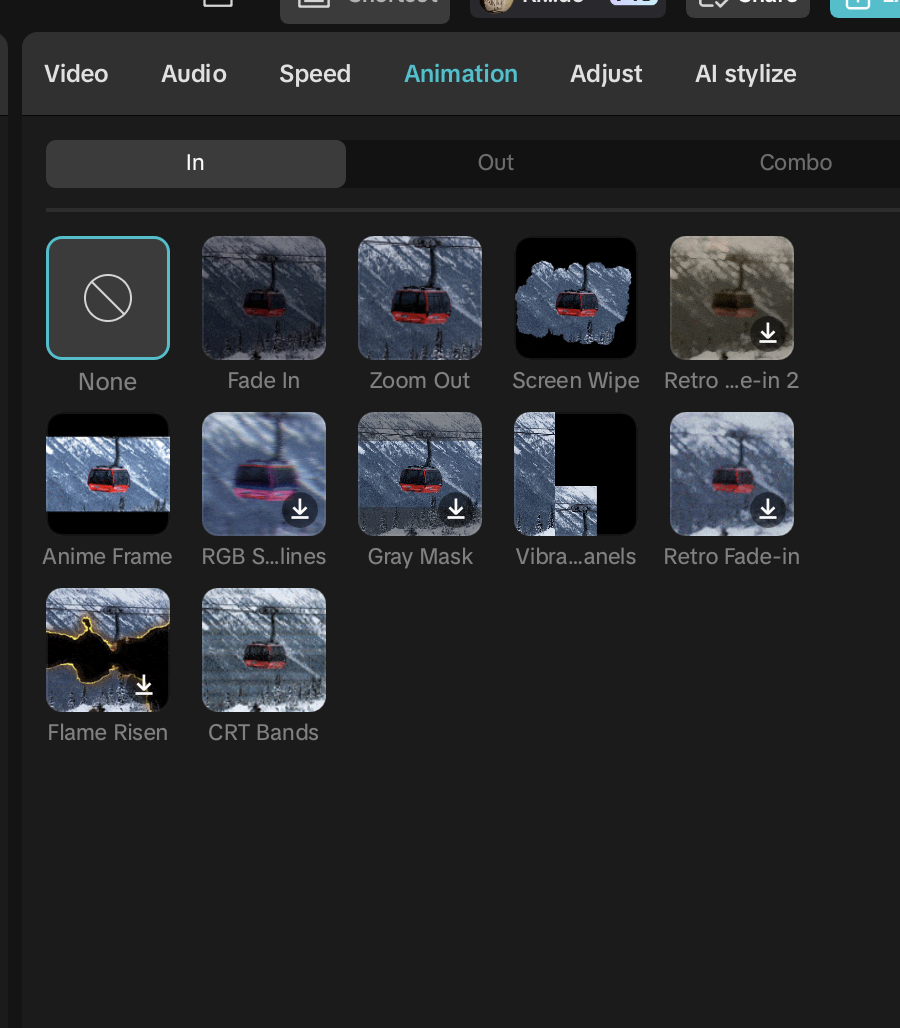Choose the Zoom Out animation preset
Viewport: 900px width, 1028px height.
pyautogui.click(x=420, y=298)
